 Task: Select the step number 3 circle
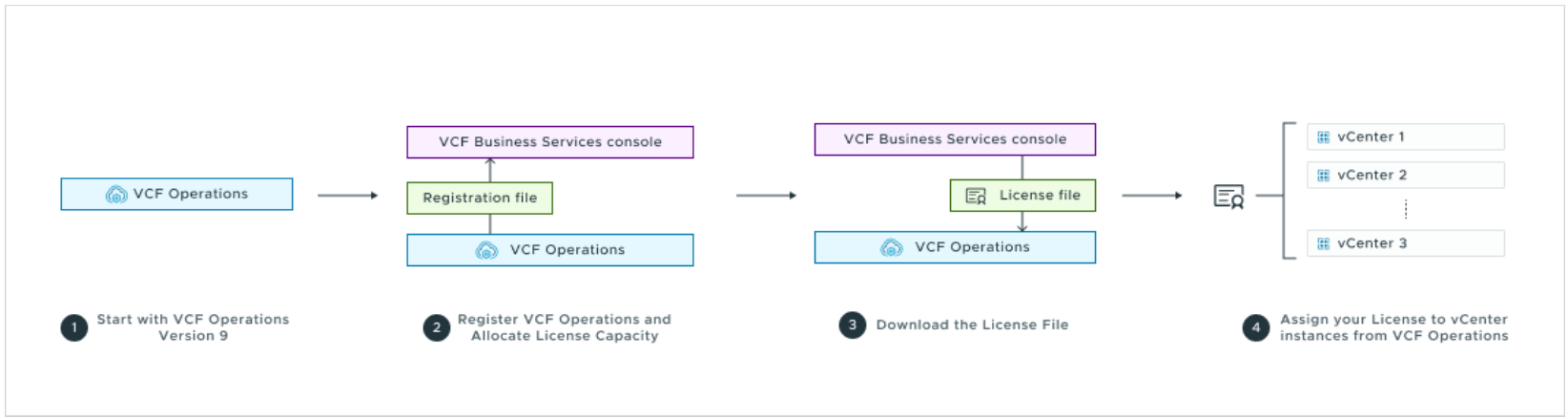coord(853,325)
